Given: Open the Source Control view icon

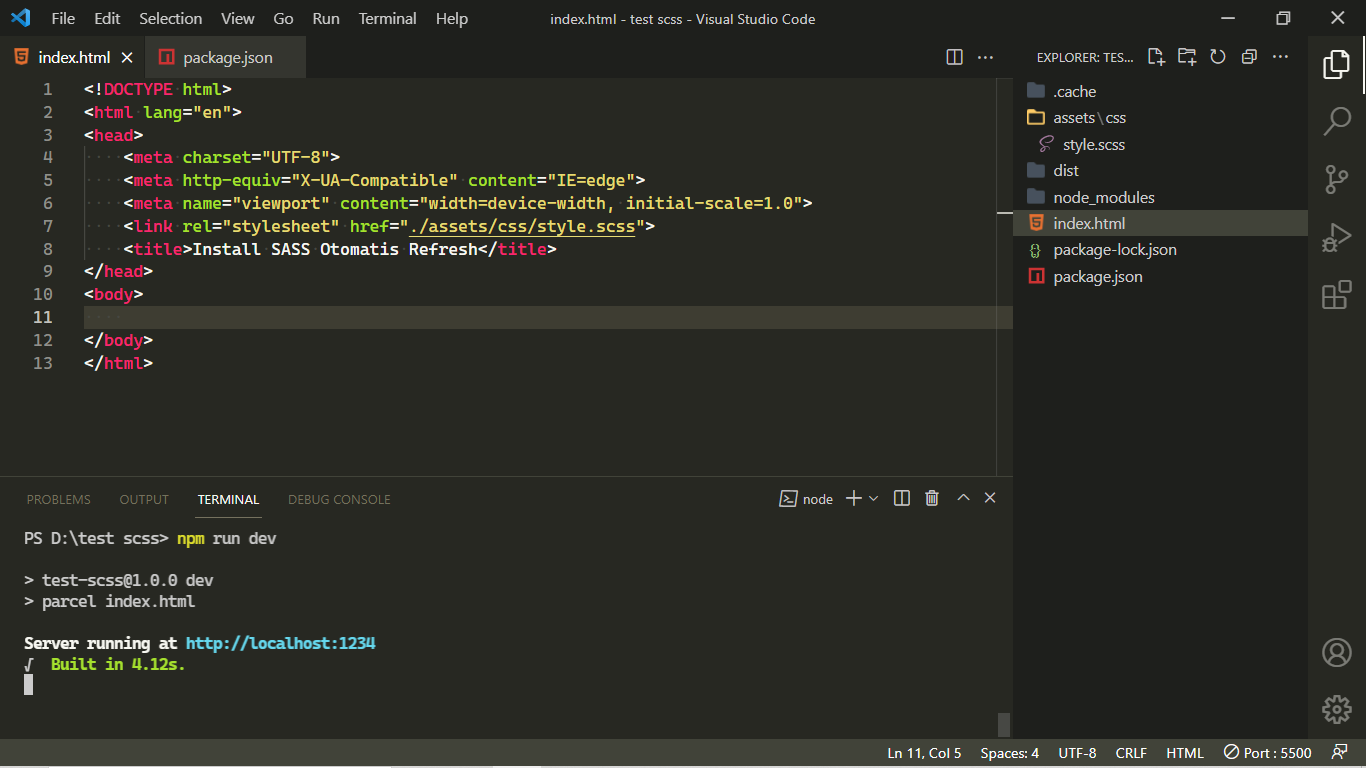Looking at the screenshot, I should pos(1337,180).
